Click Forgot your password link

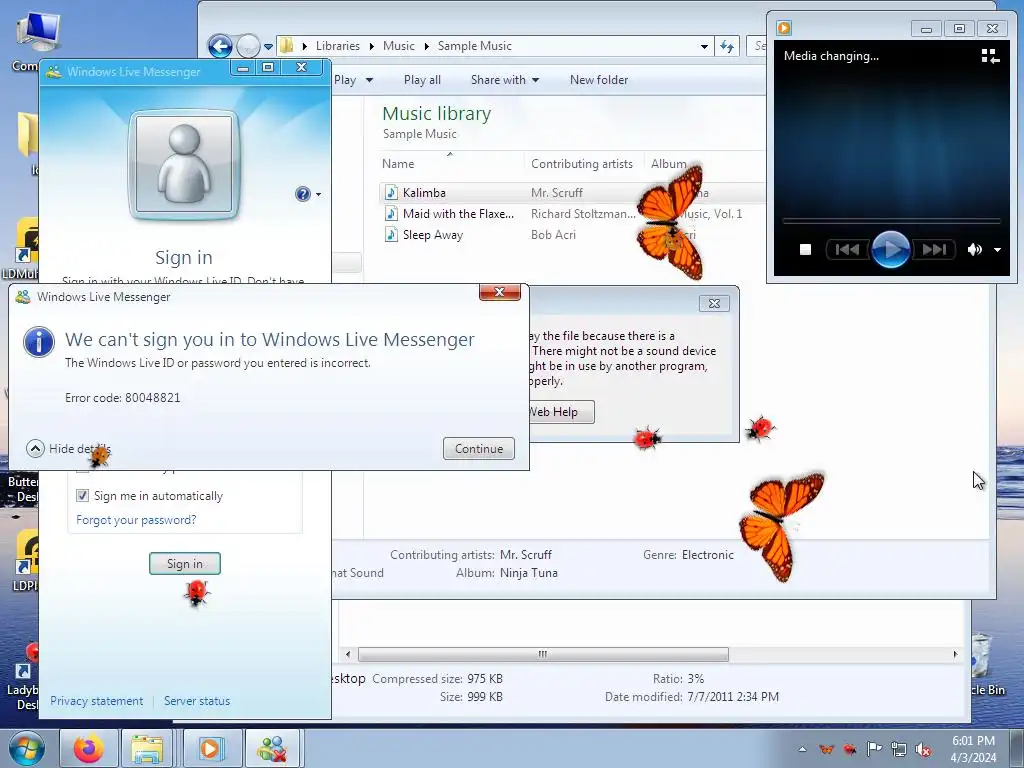136,520
